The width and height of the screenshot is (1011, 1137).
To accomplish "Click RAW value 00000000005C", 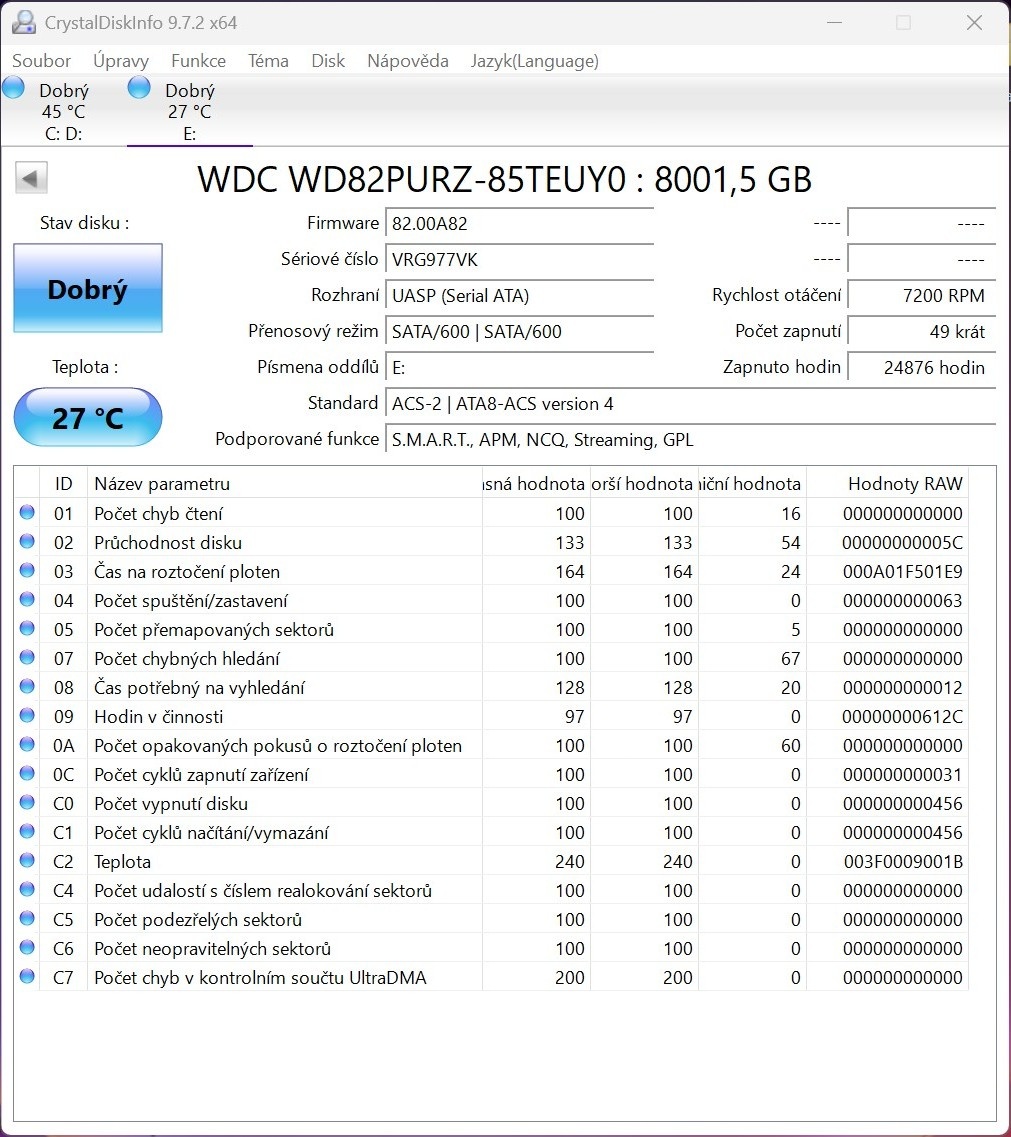I will tap(902, 542).
